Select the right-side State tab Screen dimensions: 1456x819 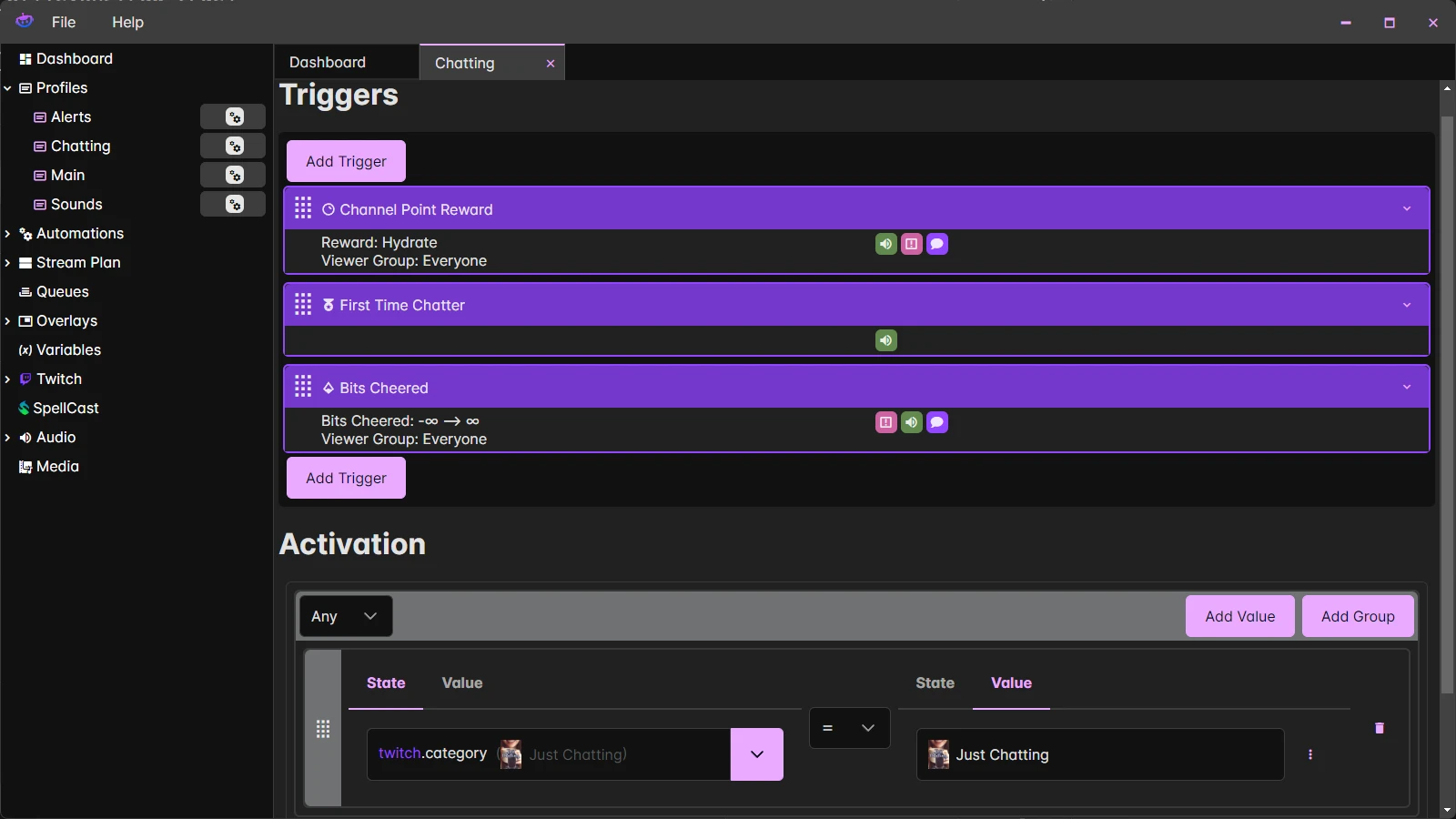click(x=935, y=682)
